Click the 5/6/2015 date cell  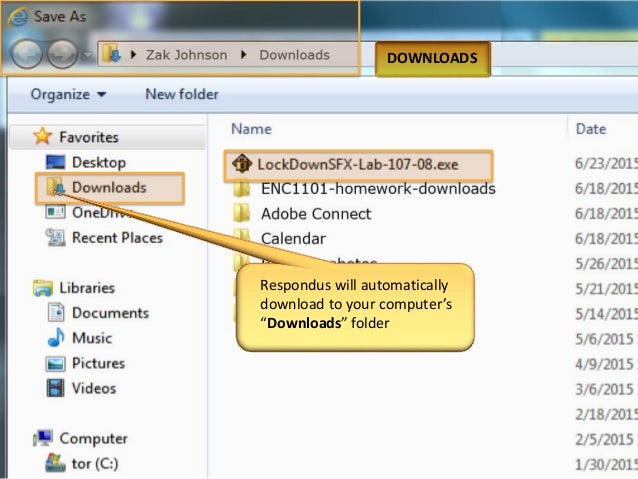coord(604,339)
